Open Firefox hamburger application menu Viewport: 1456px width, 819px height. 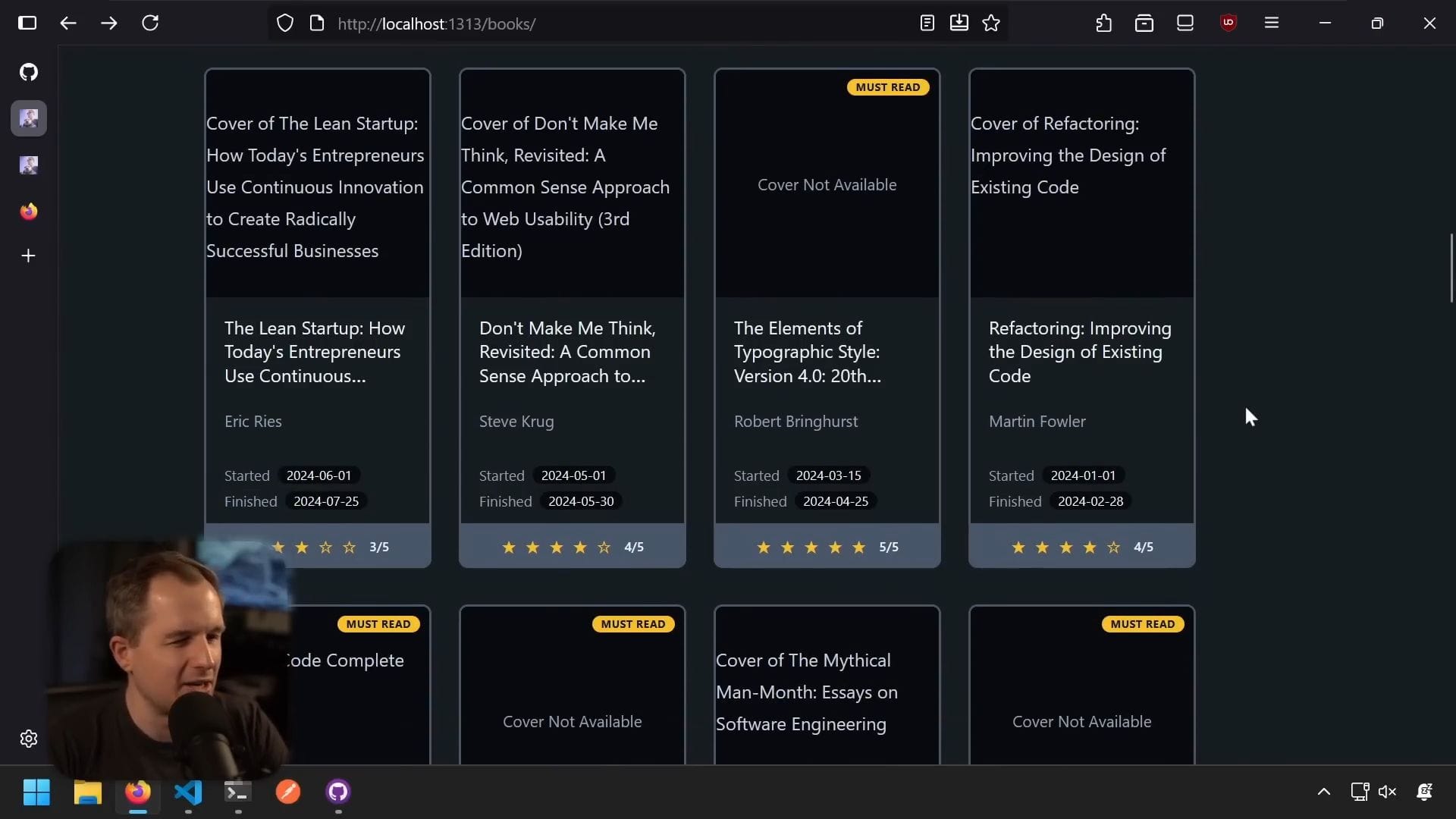point(1272,24)
